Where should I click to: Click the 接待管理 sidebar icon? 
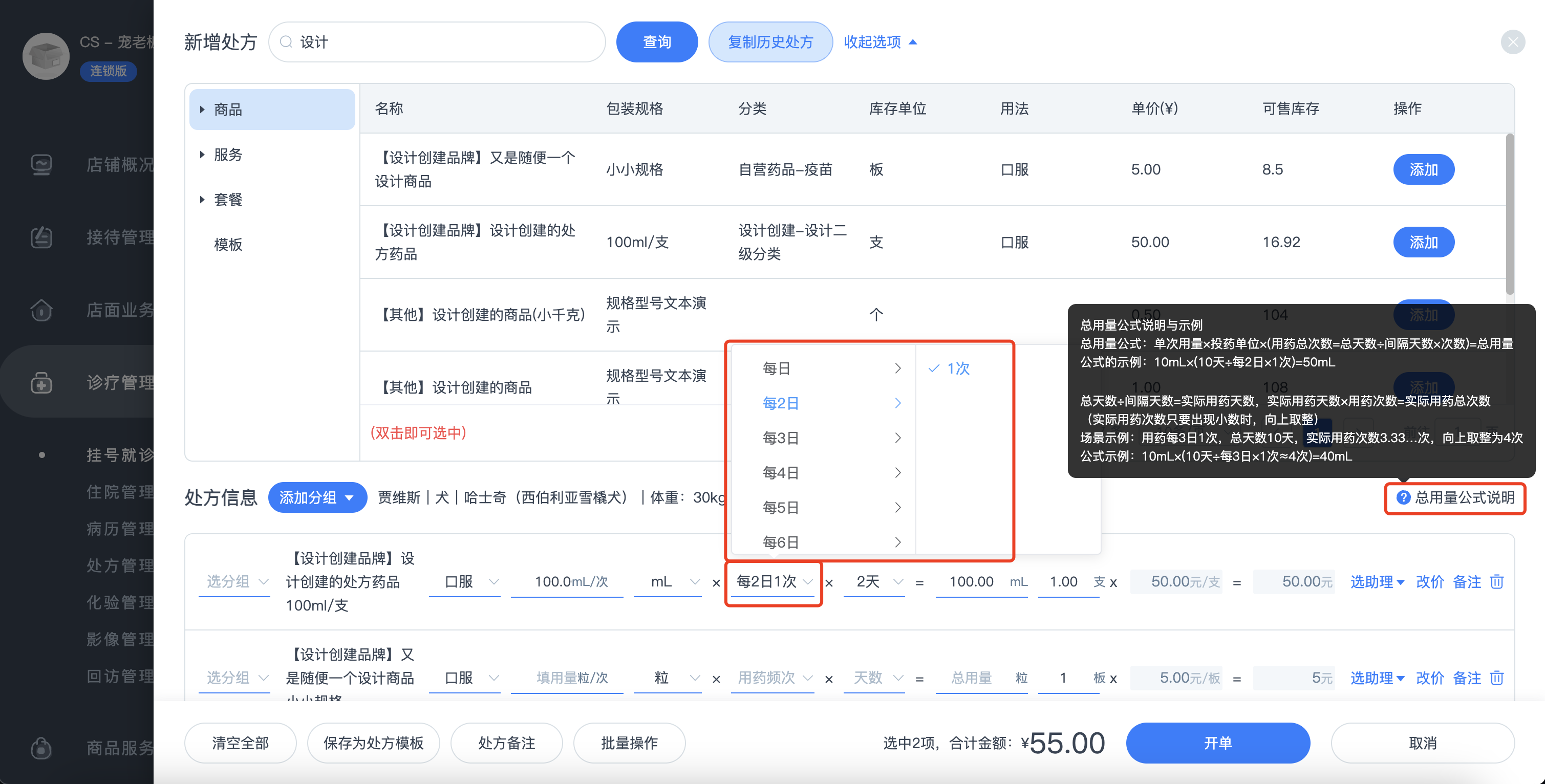(41, 237)
